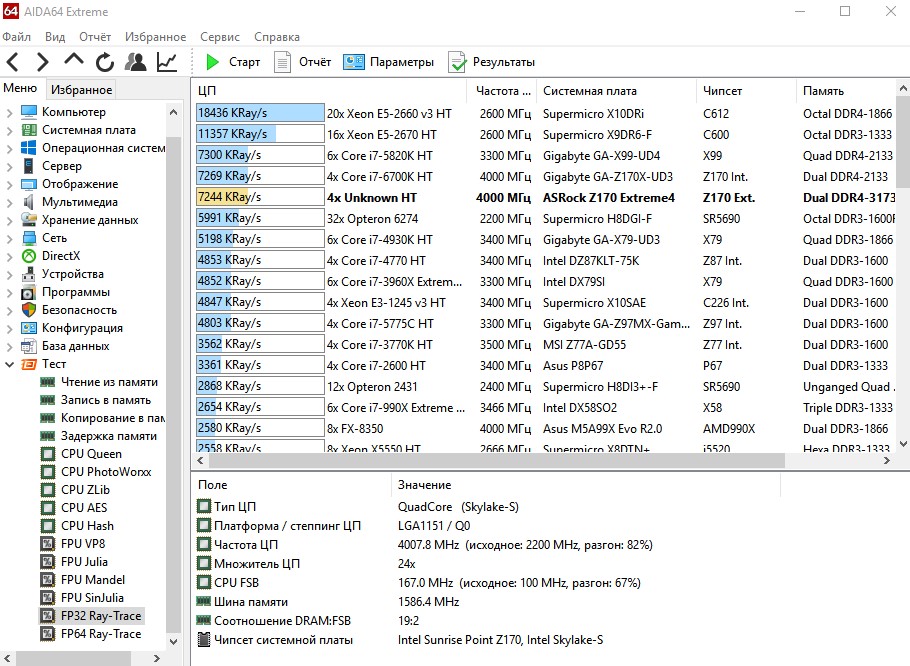910x666 pixels.
Task: Select the 32x Opteron 6274 row
Action: (546, 218)
